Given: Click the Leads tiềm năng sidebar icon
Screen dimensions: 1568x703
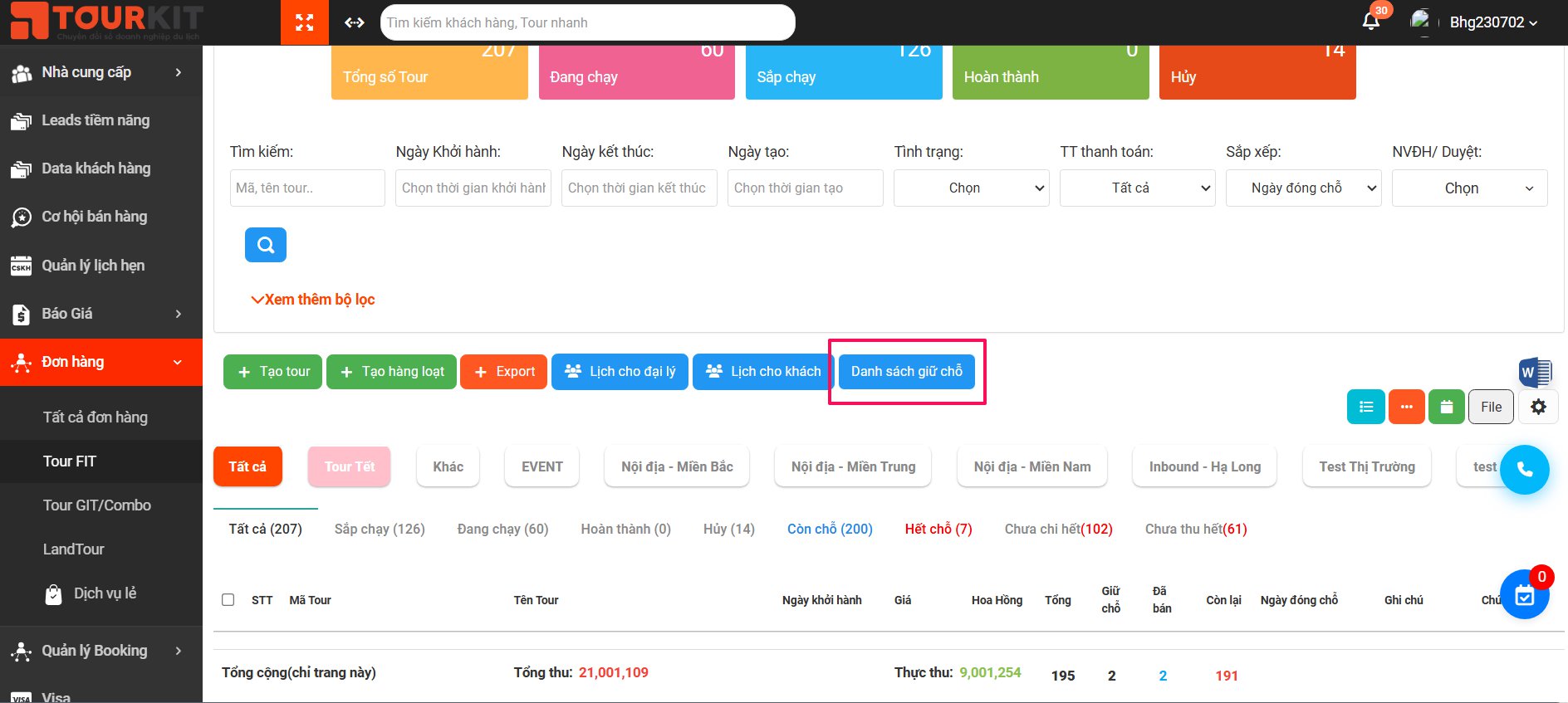Looking at the screenshot, I should pos(21,121).
